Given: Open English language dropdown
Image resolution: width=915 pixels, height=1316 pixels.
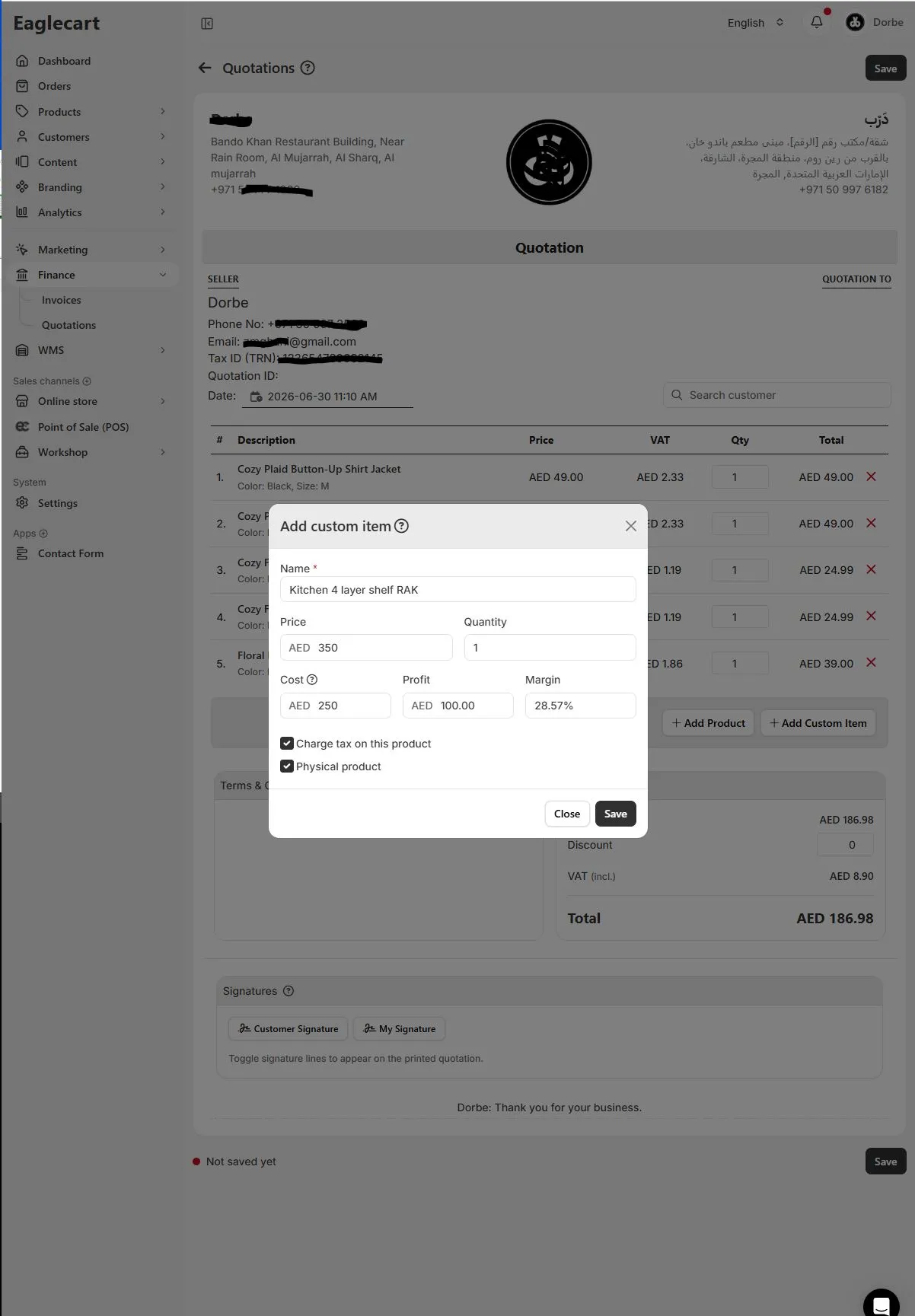Looking at the screenshot, I should pyautogui.click(x=755, y=23).
